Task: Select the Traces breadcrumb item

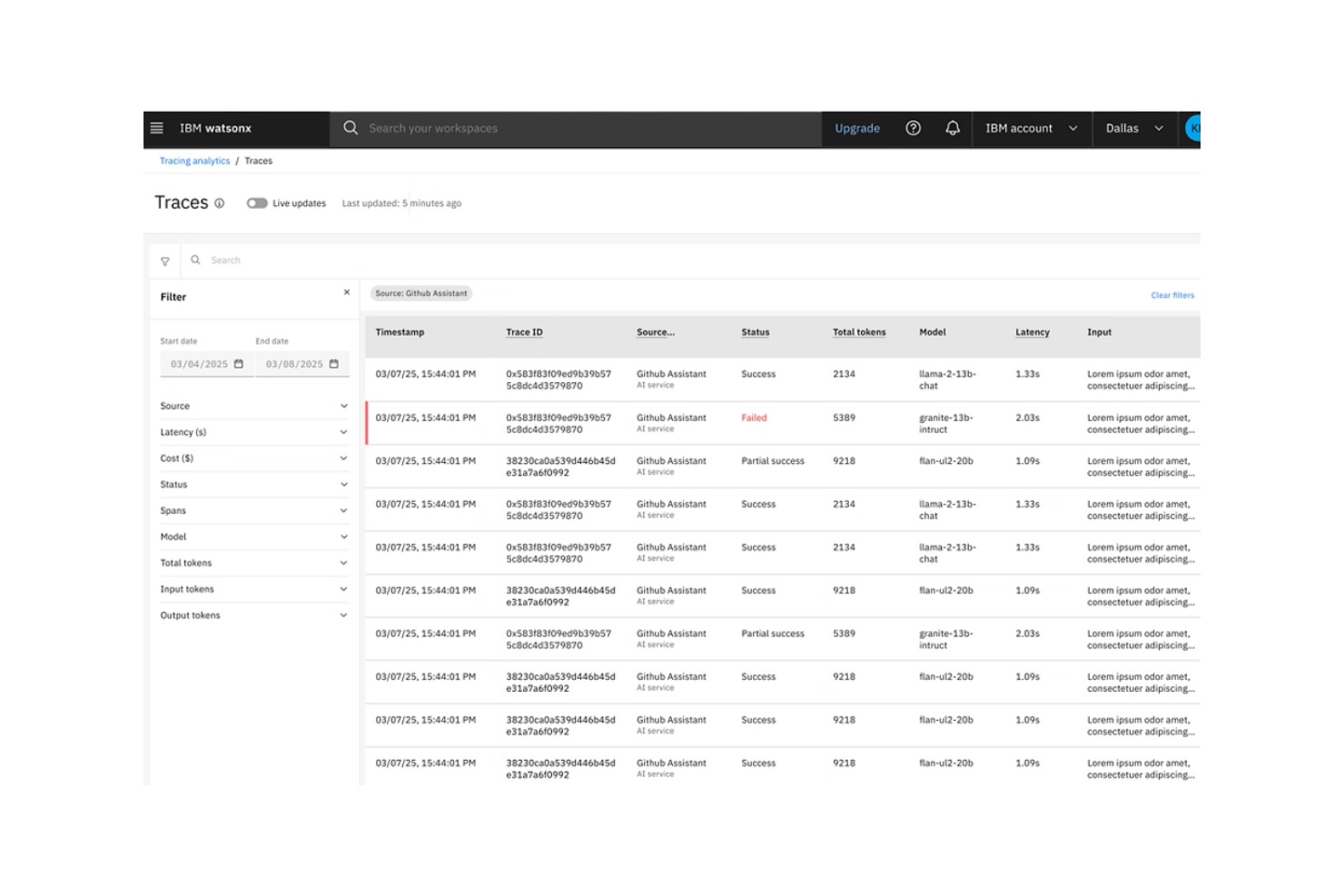Action: tap(259, 161)
